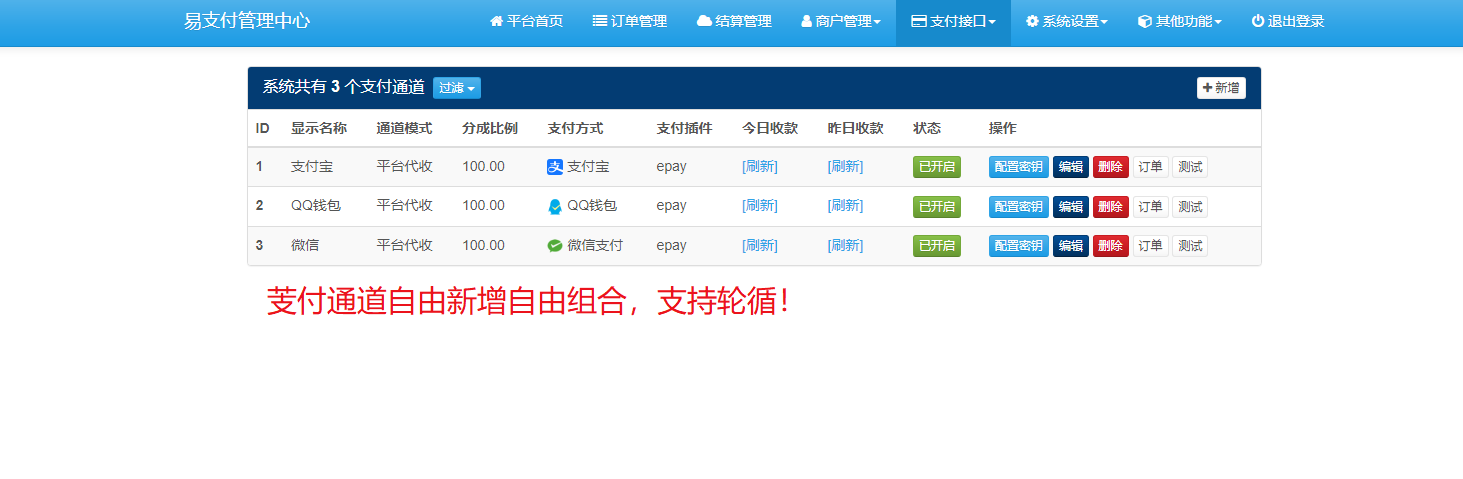Click the 系统共有 3 个支付通道 heading
Screen dimensions: 1463x479
click(x=344, y=87)
